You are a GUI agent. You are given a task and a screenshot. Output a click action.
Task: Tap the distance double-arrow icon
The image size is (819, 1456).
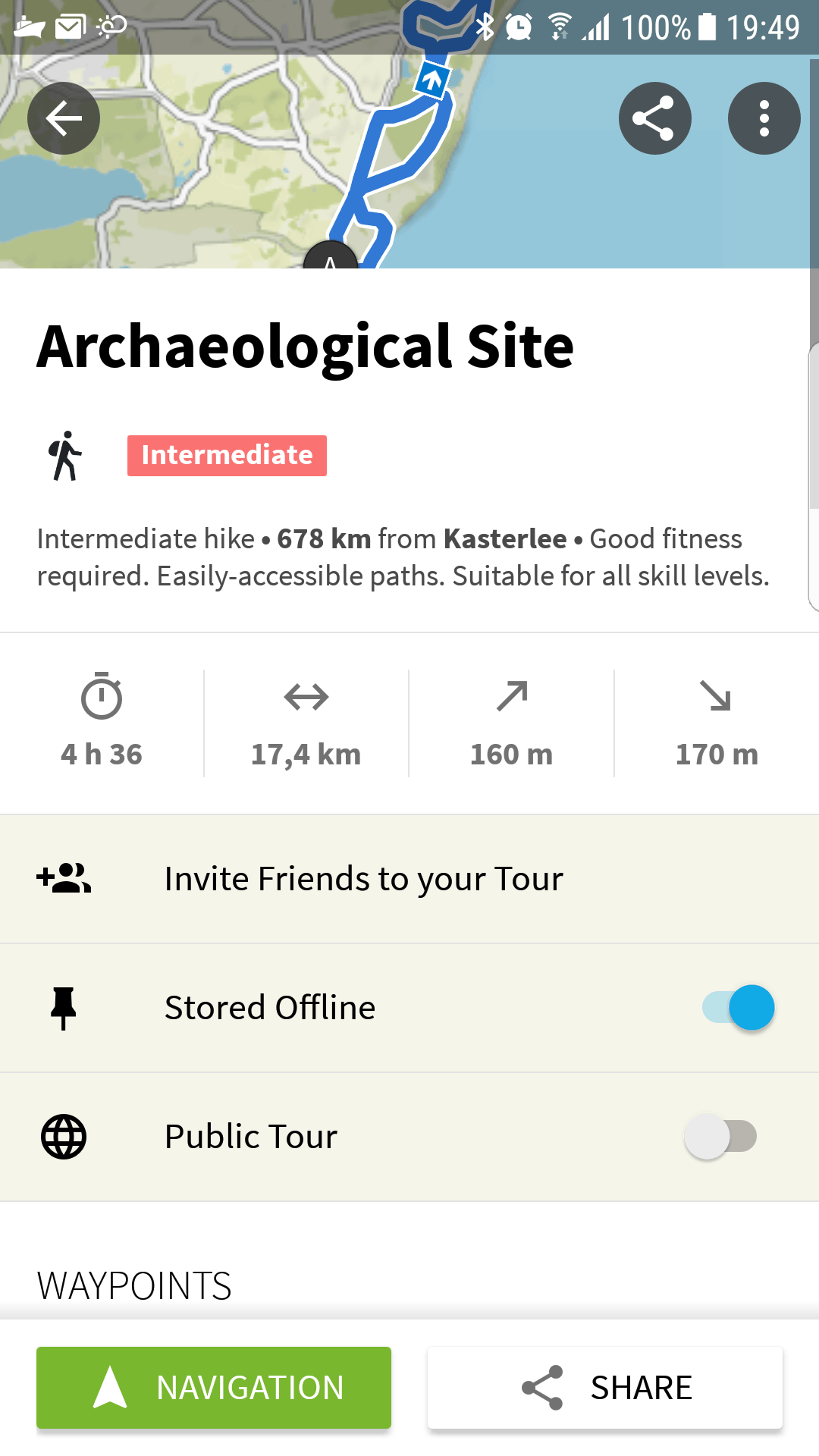[306, 696]
